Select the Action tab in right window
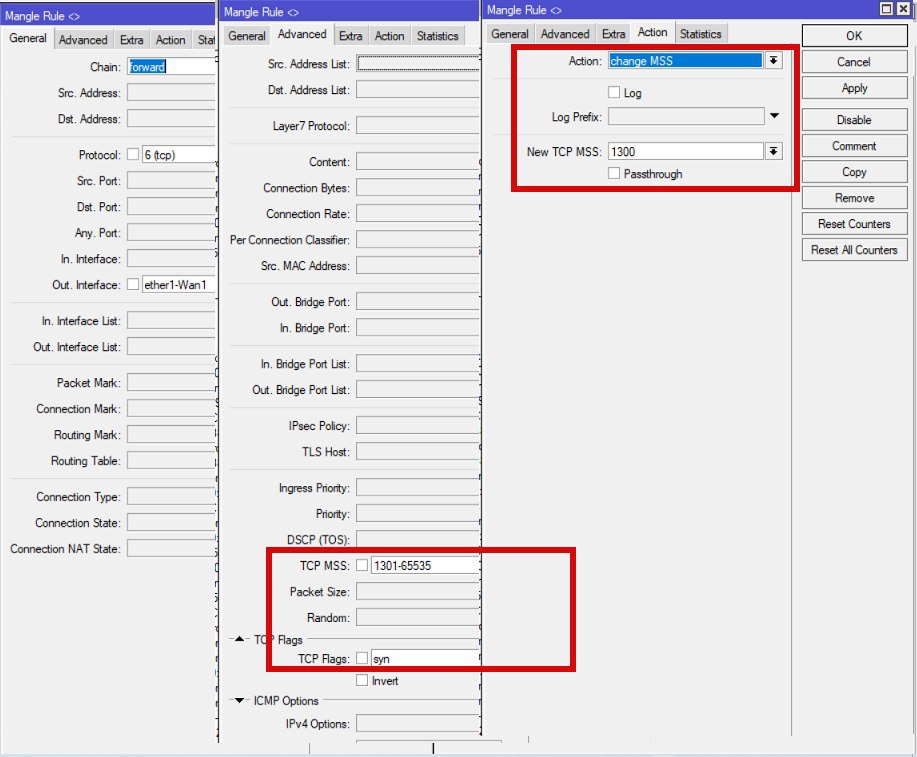The width and height of the screenshot is (917, 757). click(652, 32)
